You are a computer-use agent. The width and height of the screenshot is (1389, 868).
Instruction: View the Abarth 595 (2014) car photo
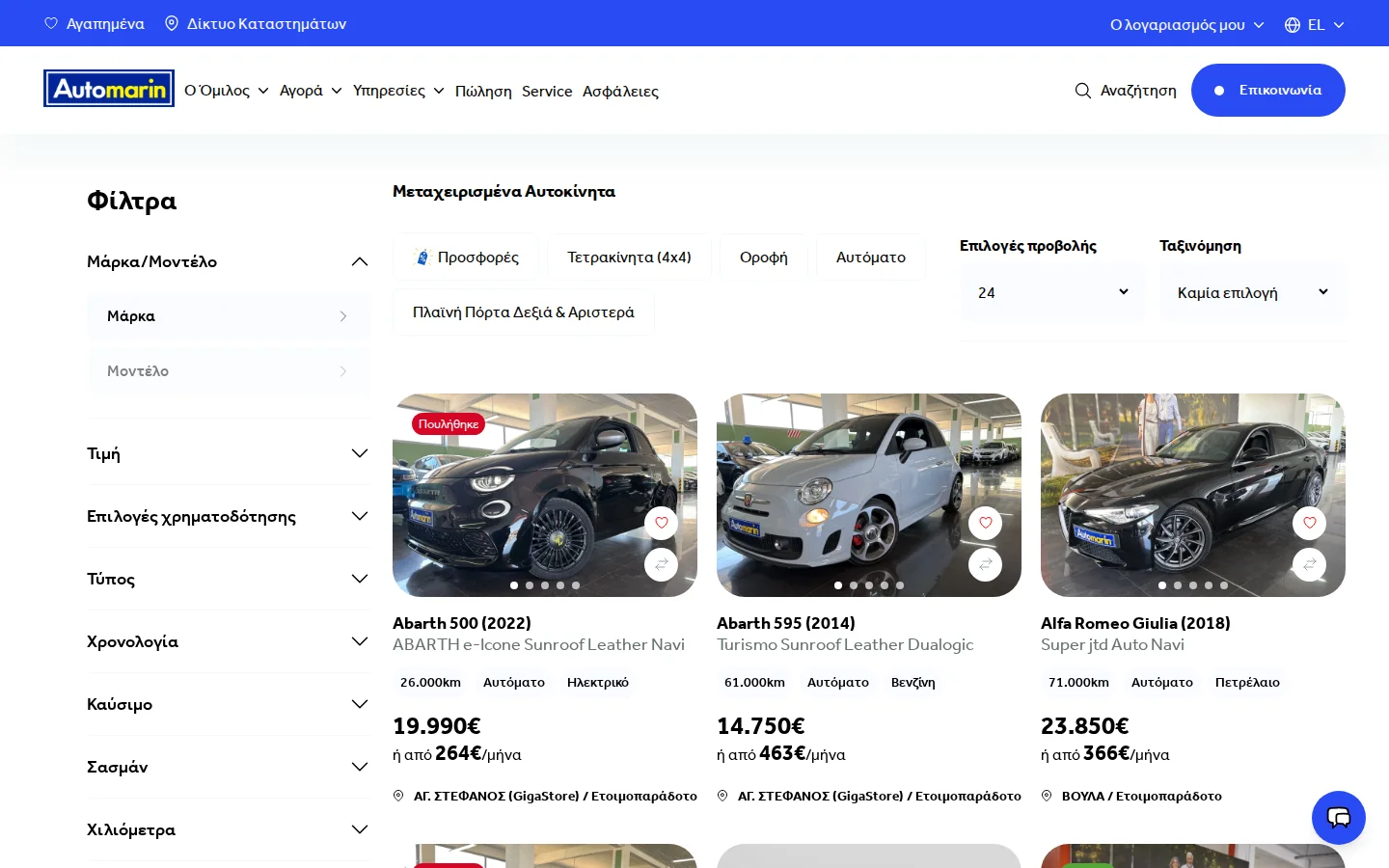pos(869,495)
